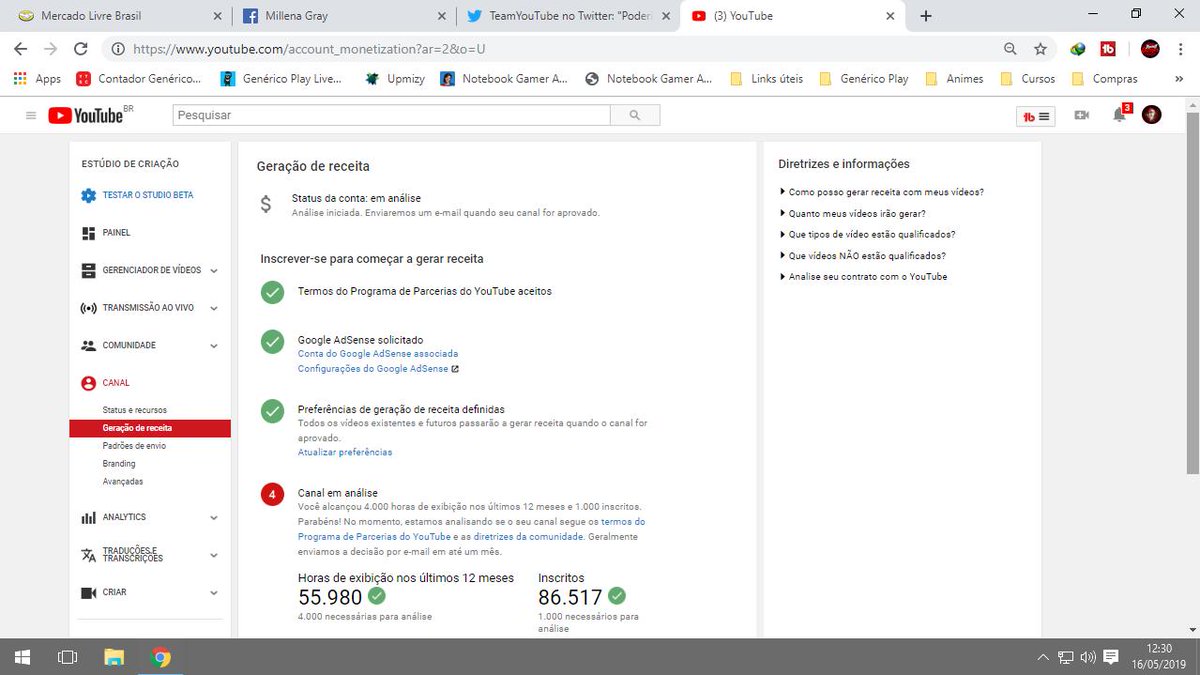Open Padrões de envio submenu item
1200x675 pixels.
134,446
